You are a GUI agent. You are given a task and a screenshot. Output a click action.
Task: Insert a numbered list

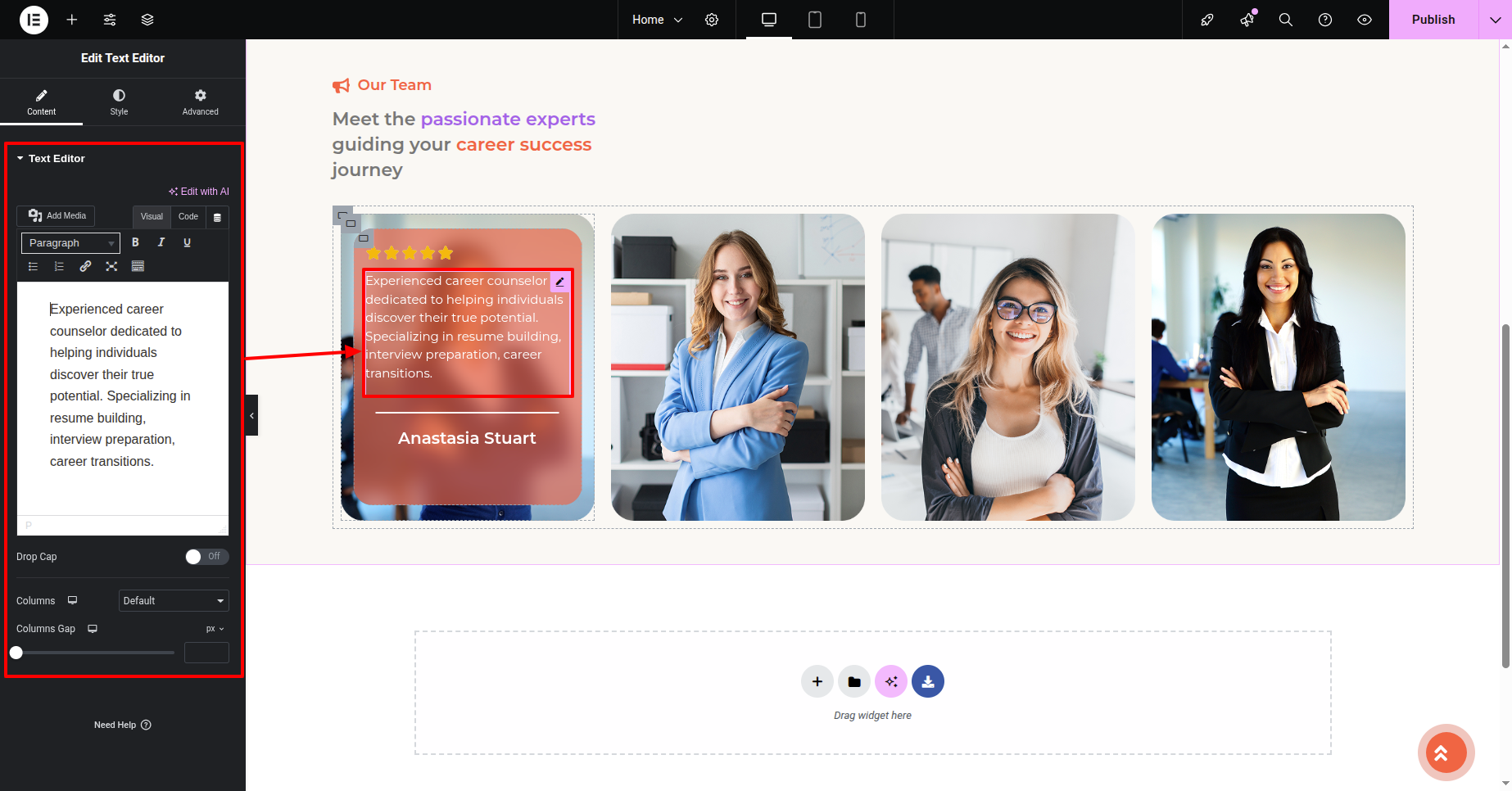pyautogui.click(x=59, y=266)
